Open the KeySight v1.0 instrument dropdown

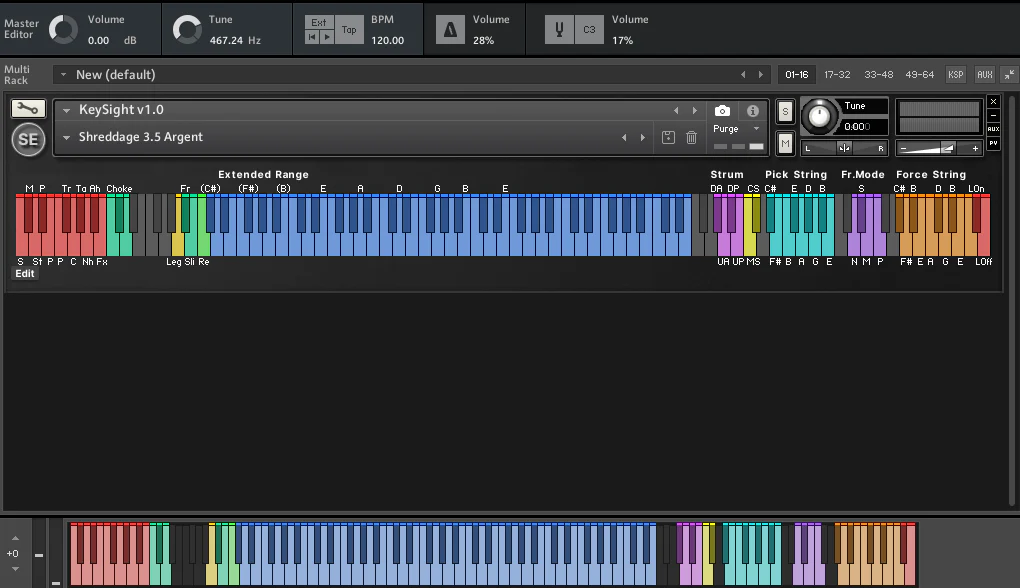tap(66, 111)
